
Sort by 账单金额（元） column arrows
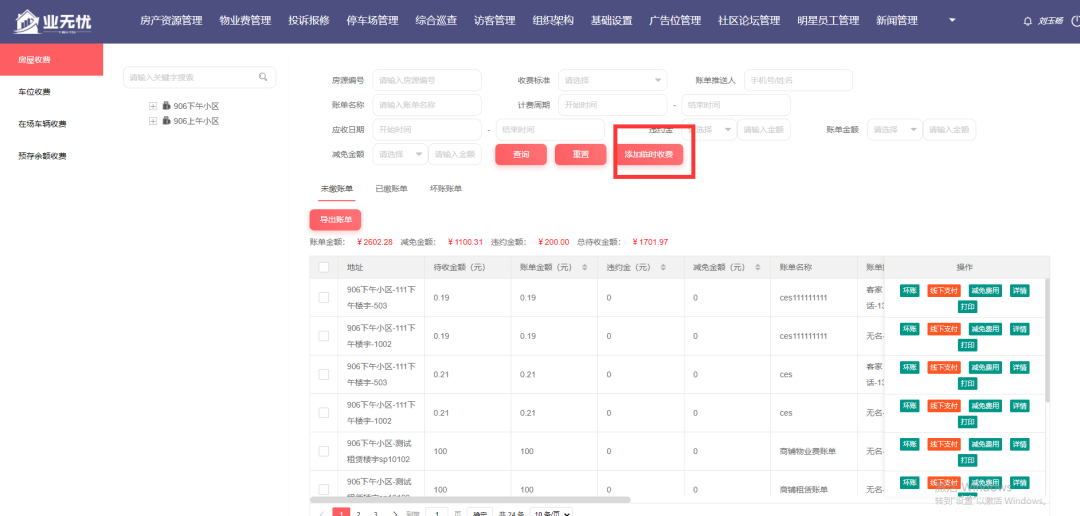coord(585,267)
